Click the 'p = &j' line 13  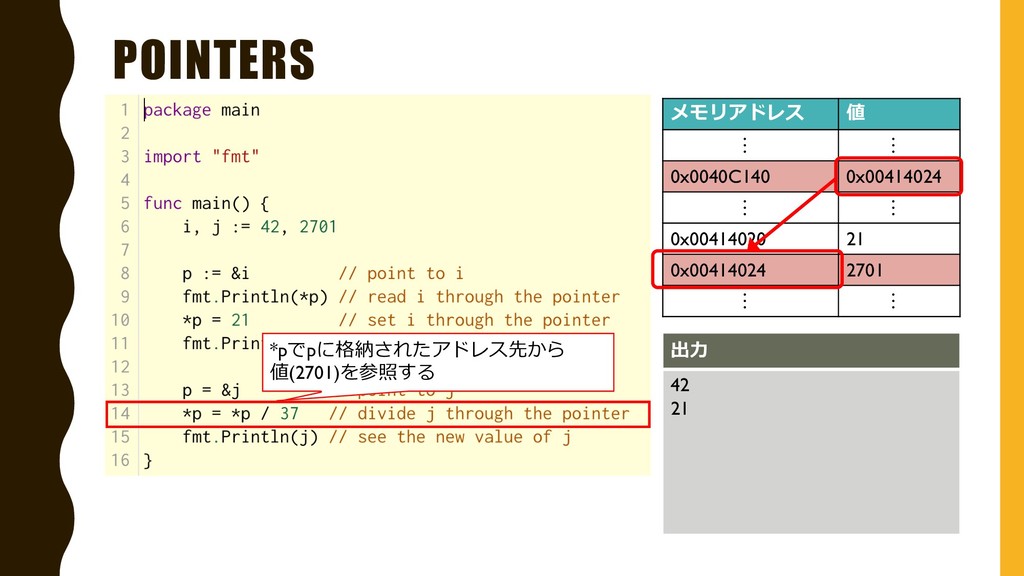212,391
